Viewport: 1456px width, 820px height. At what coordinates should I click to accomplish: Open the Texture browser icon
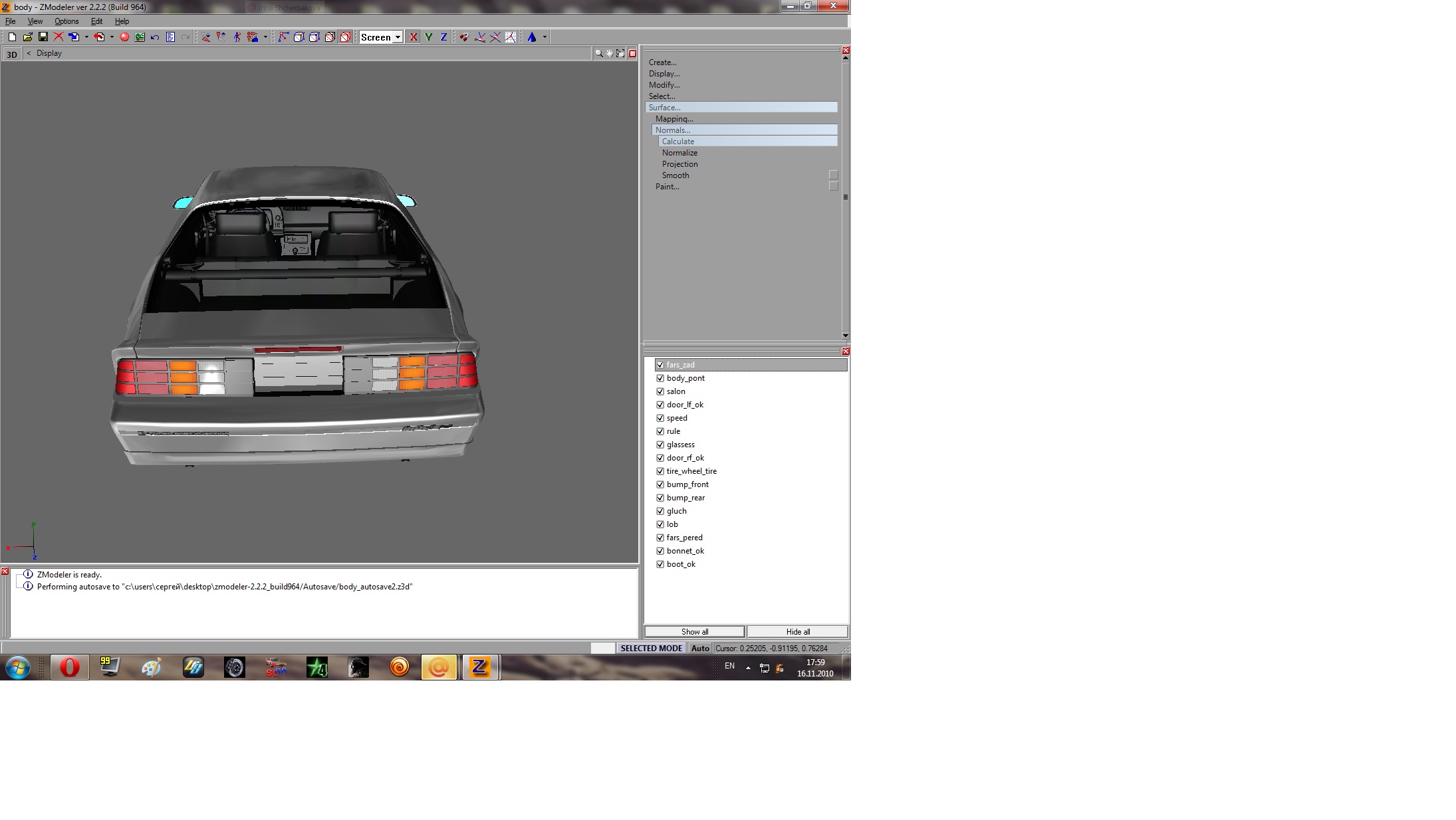pos(140,37)
